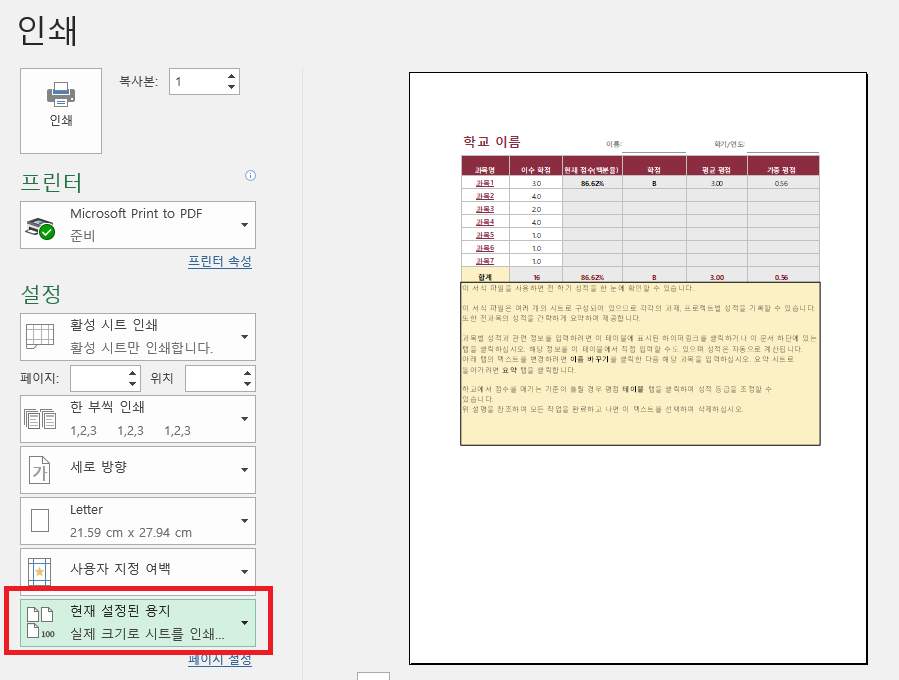Select 과목1 hyperlink in the preview
899x680 pixels.
(486, 182)
